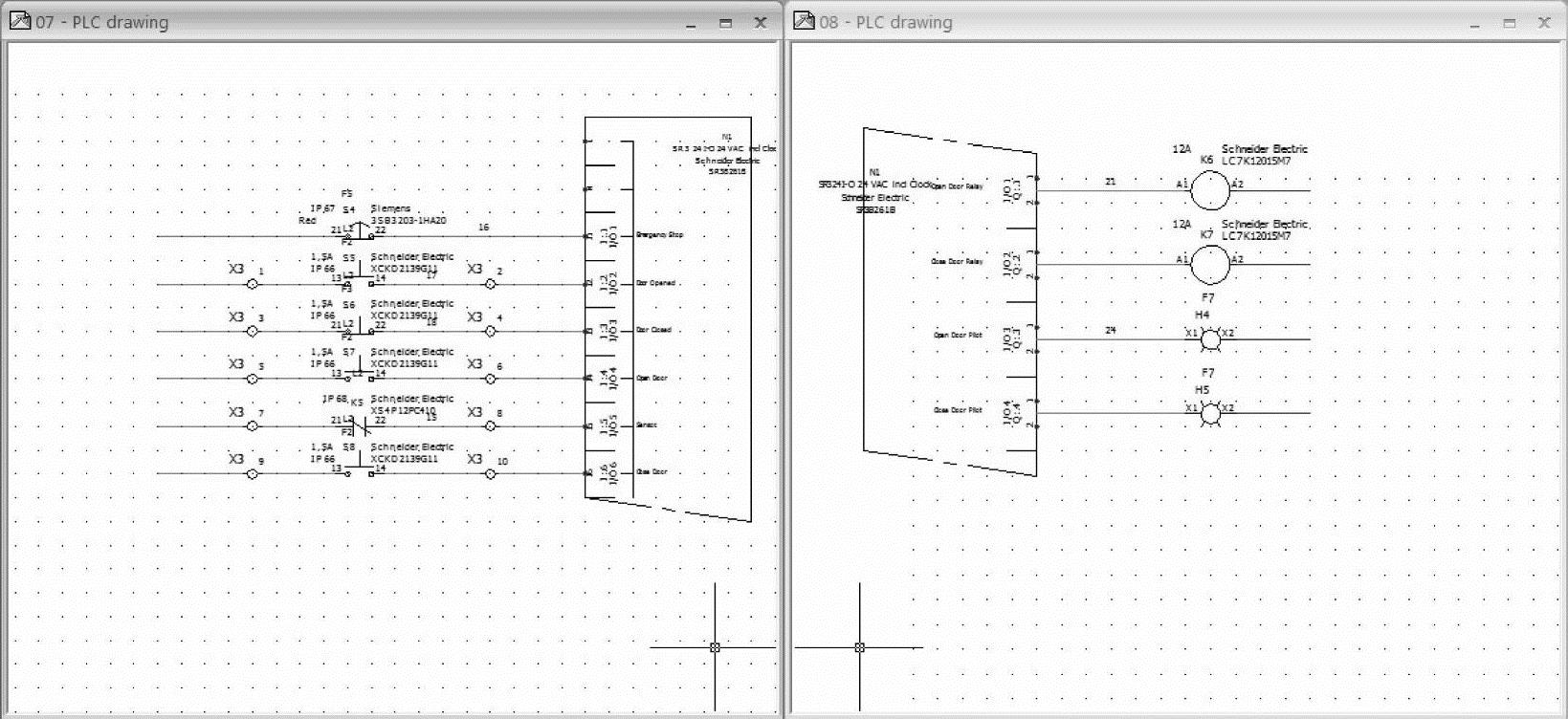The width and height of the screenshot is (1568, 719).
Task: Click the 'Emergency Stop' input label
Action: [x=659, y=235]
